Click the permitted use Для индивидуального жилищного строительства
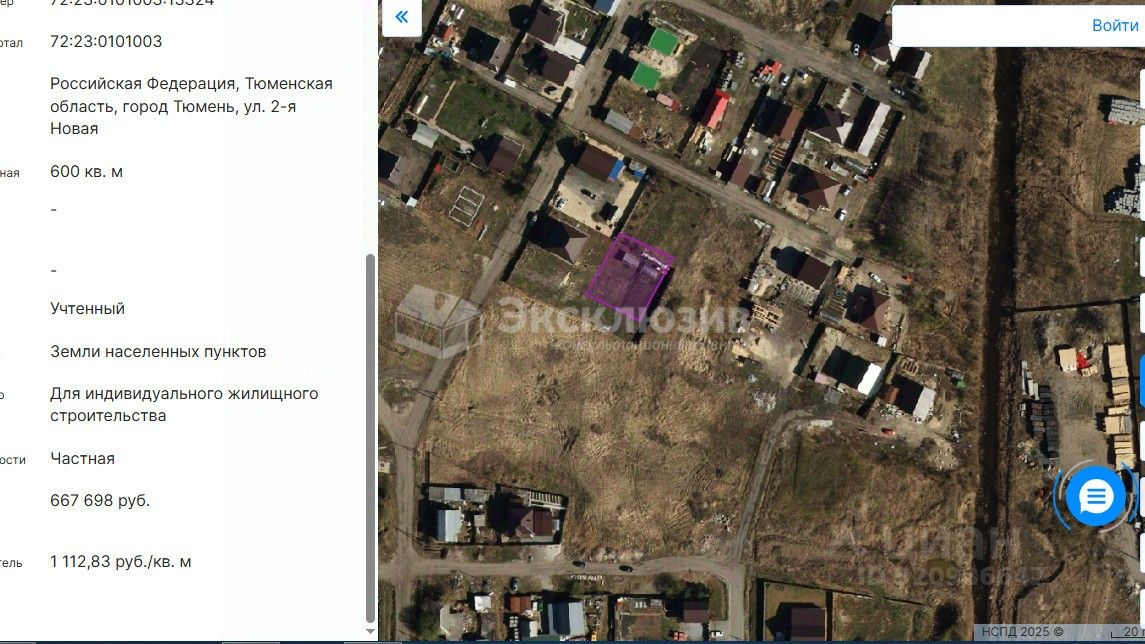Image resolution: width=1145 pixels, height=644 pixels. 184,405
